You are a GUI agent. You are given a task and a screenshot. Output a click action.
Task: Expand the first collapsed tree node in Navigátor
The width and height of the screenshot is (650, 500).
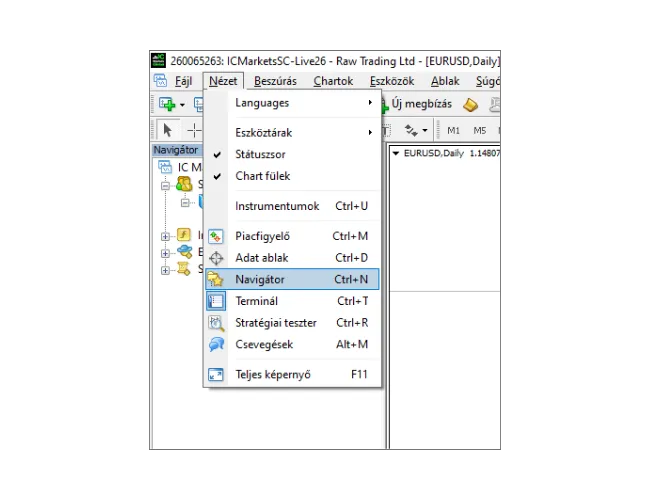[x=165, y=236]
